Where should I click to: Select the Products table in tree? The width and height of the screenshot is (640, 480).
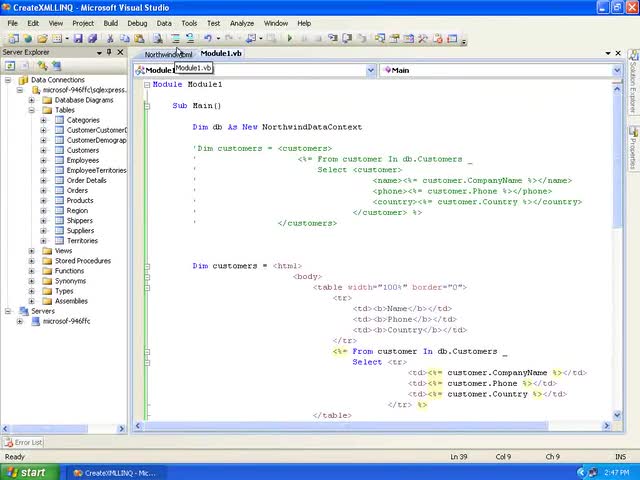click(80, 201)
